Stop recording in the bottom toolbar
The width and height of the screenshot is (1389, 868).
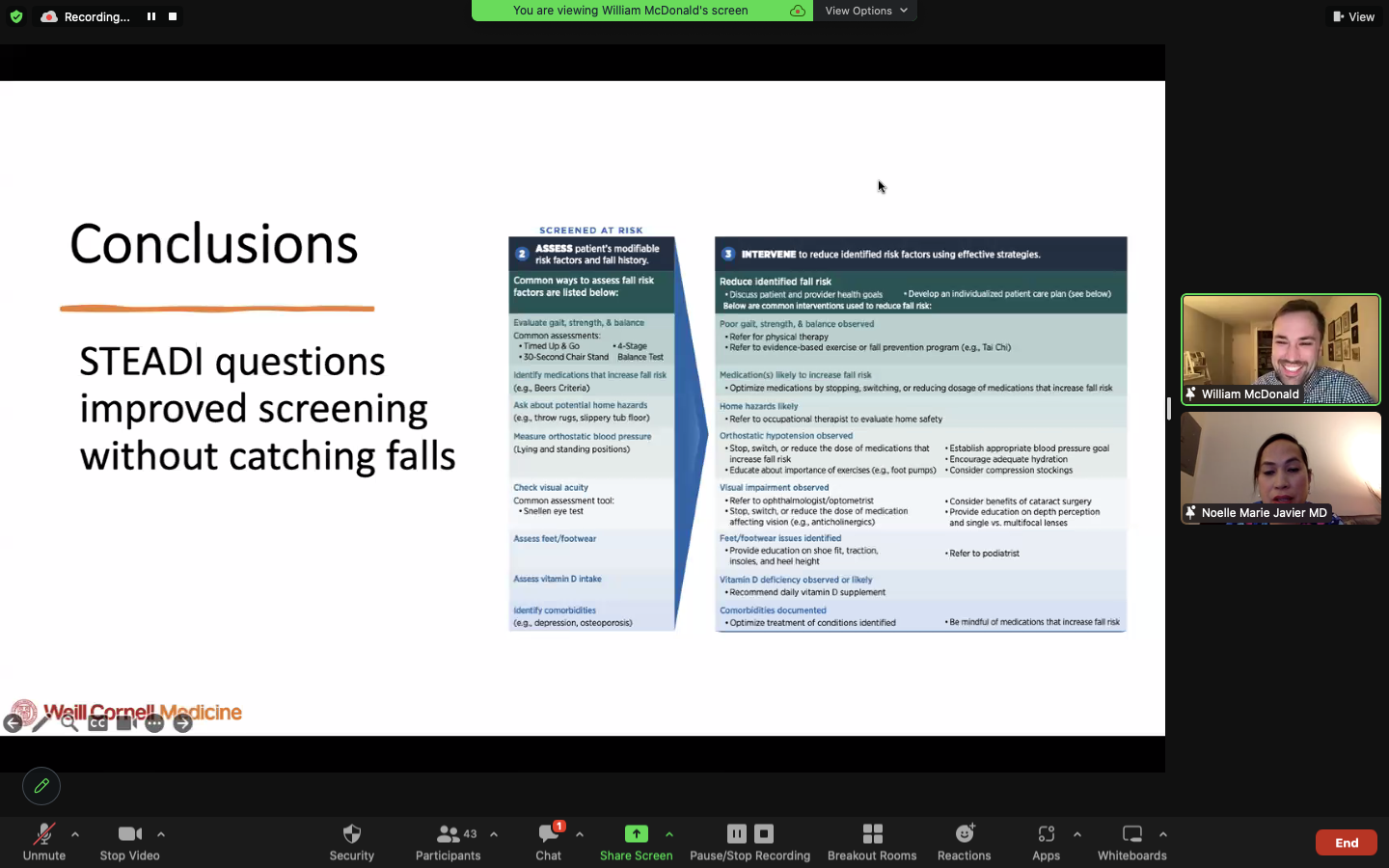764,833
